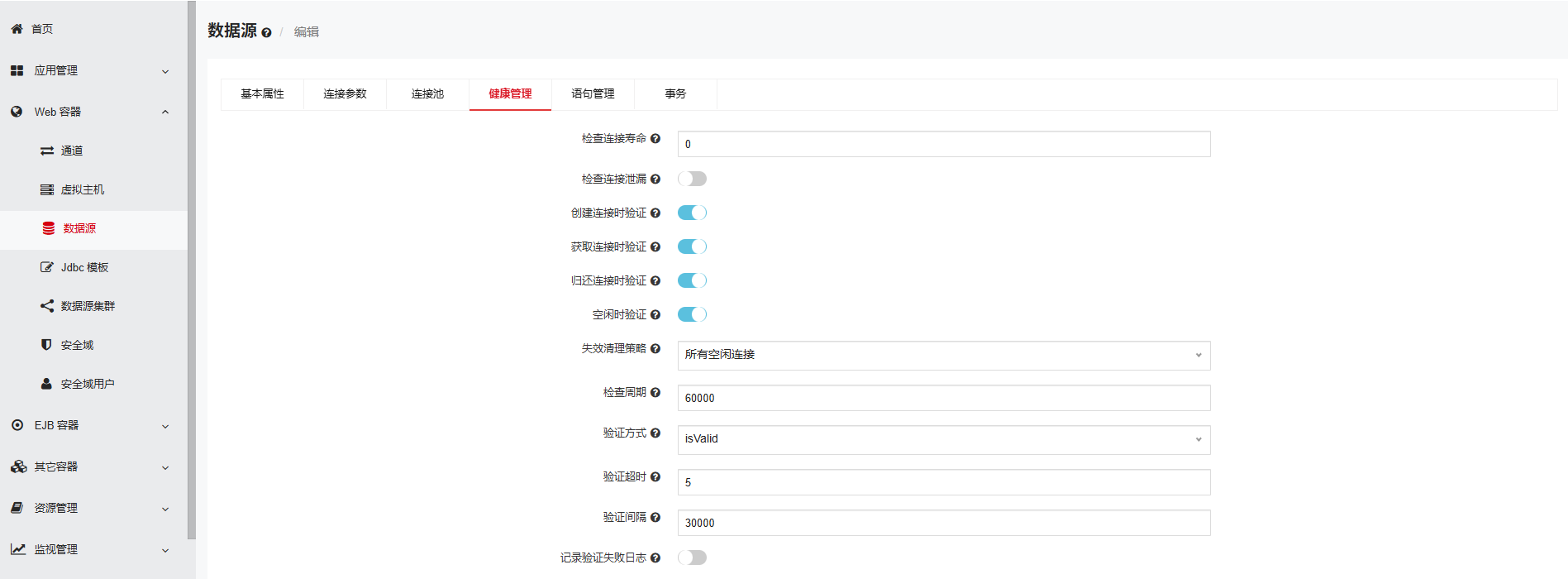
Task: Click the help icon beside 验证超时
Action: tap(655, 477)
